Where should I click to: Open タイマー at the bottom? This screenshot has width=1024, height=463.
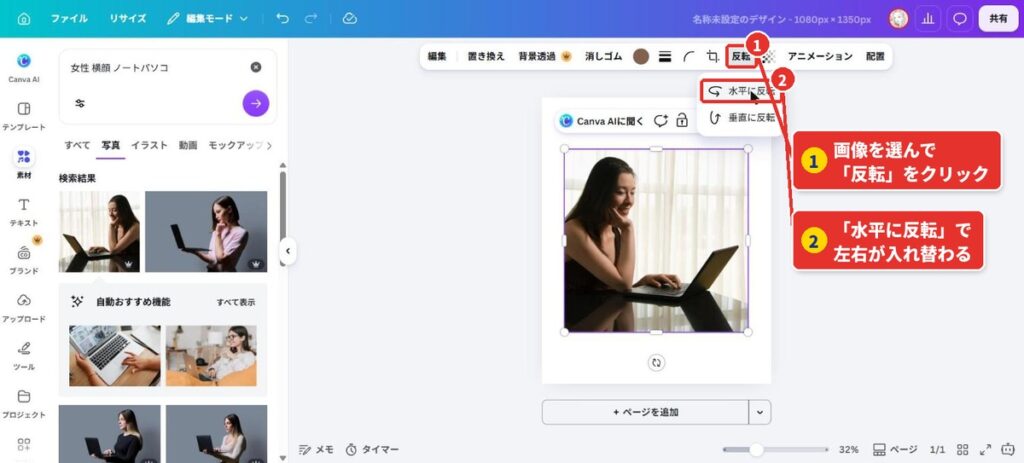372,450
